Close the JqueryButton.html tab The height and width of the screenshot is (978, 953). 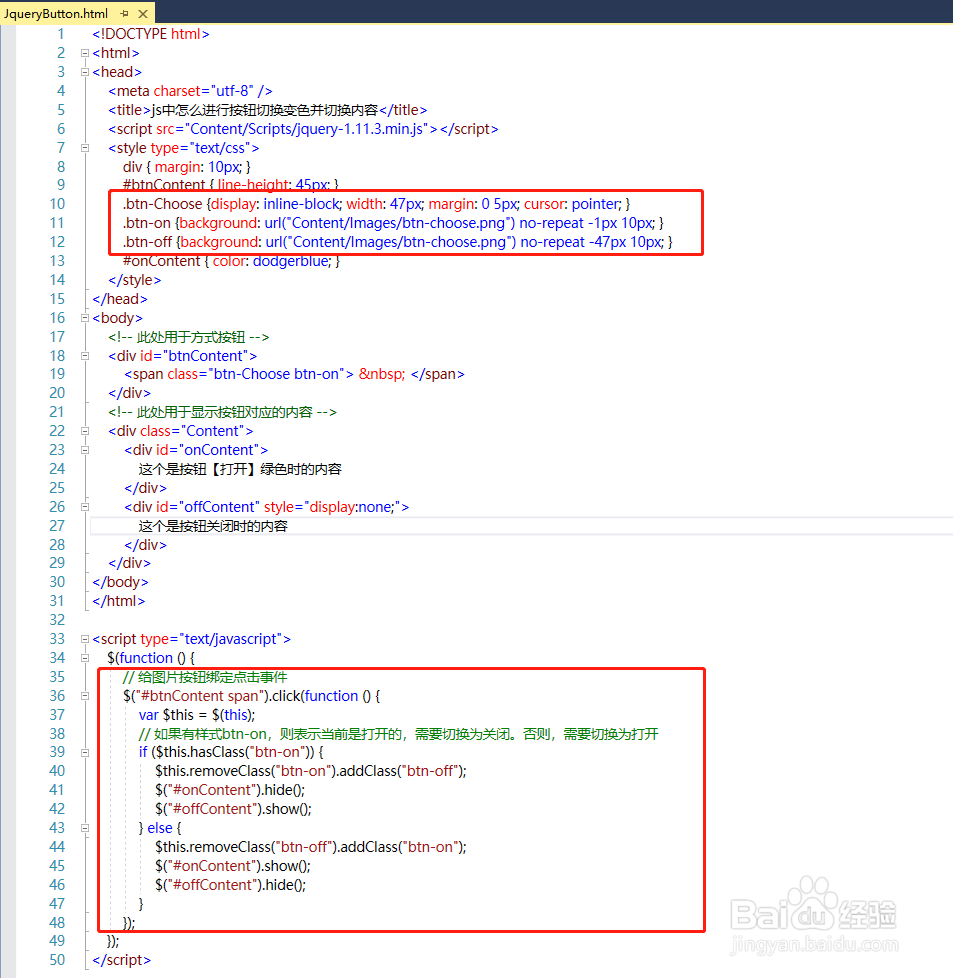pyautogui.click(x=143, y=13)
